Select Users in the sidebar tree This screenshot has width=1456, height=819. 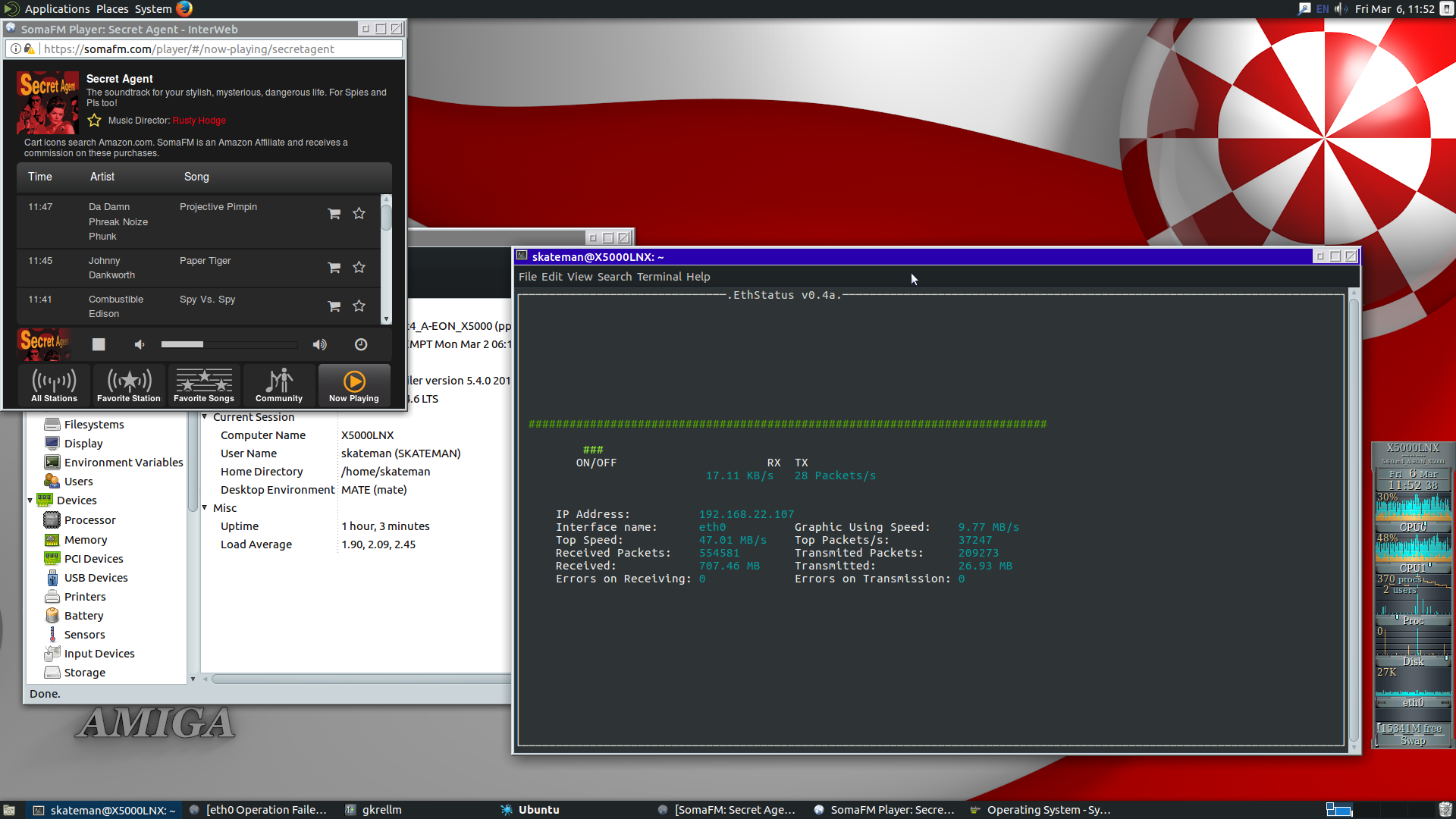point(78,482)
